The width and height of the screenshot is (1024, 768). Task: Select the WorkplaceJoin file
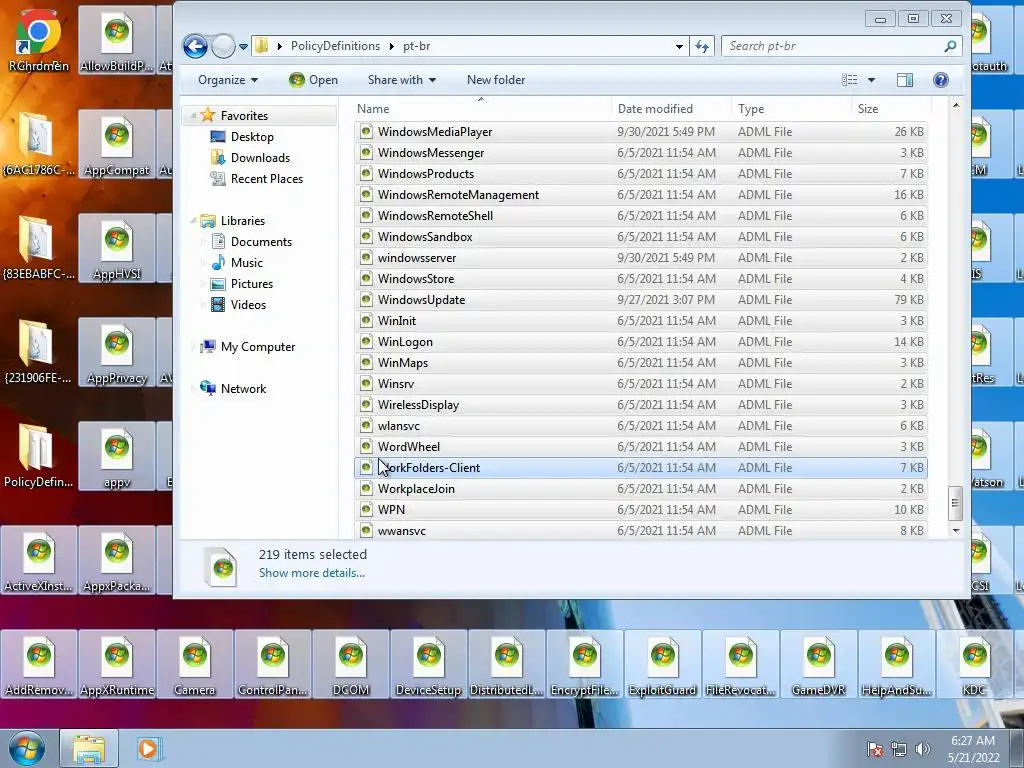pos(640,488)
